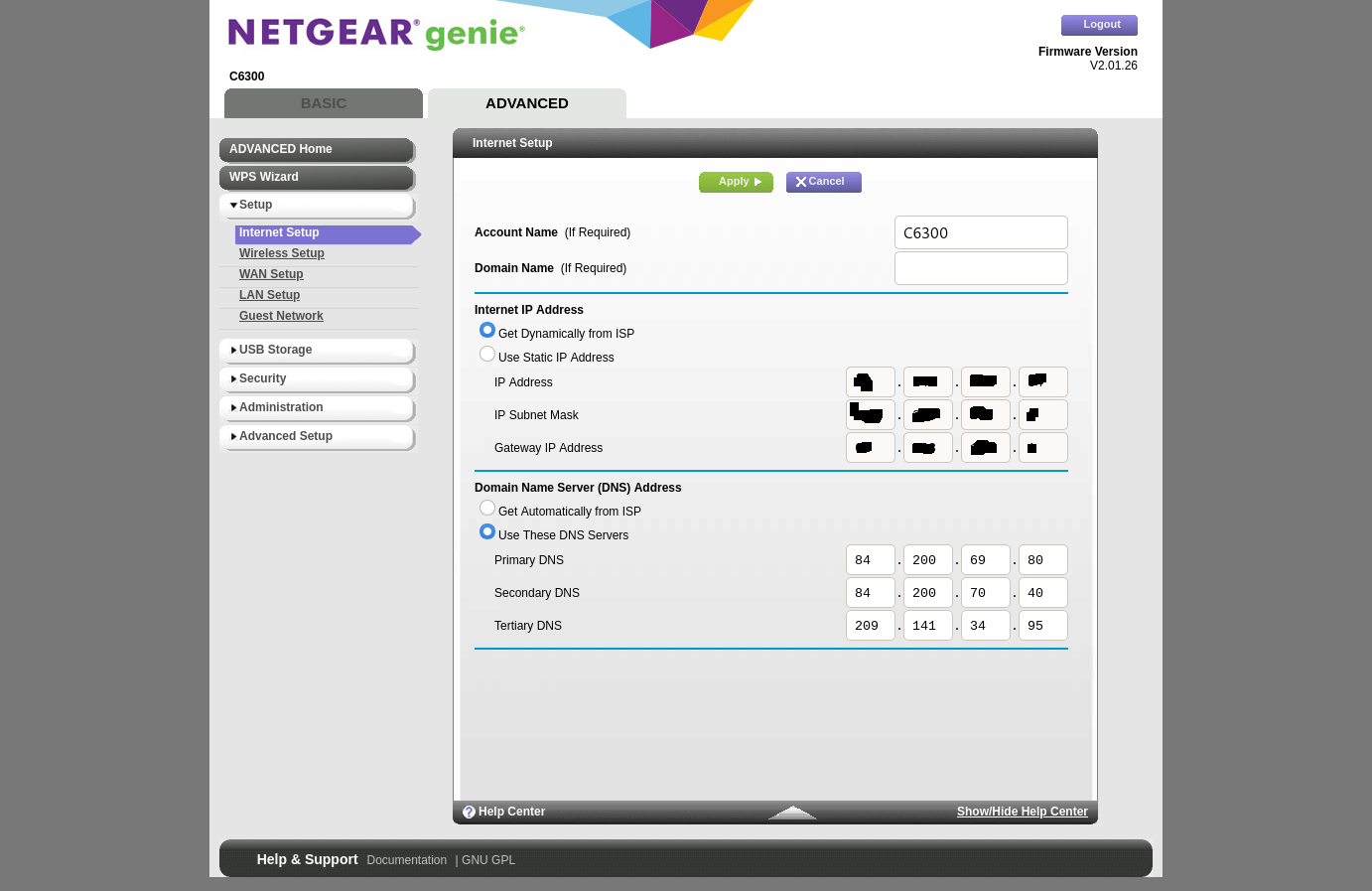
Task: Click Primary DNS third octet field
Action: click(x=986, y=560)
